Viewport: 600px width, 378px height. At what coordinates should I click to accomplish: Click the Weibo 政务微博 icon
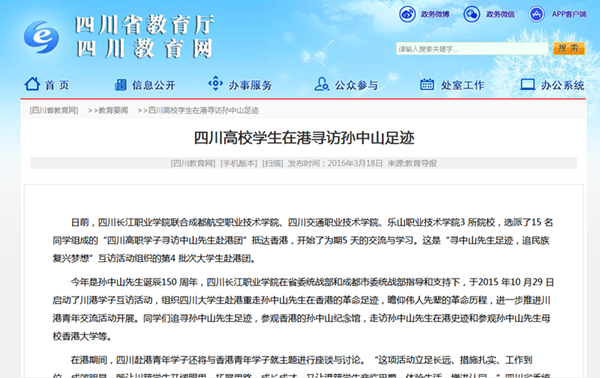pos(408,14)
